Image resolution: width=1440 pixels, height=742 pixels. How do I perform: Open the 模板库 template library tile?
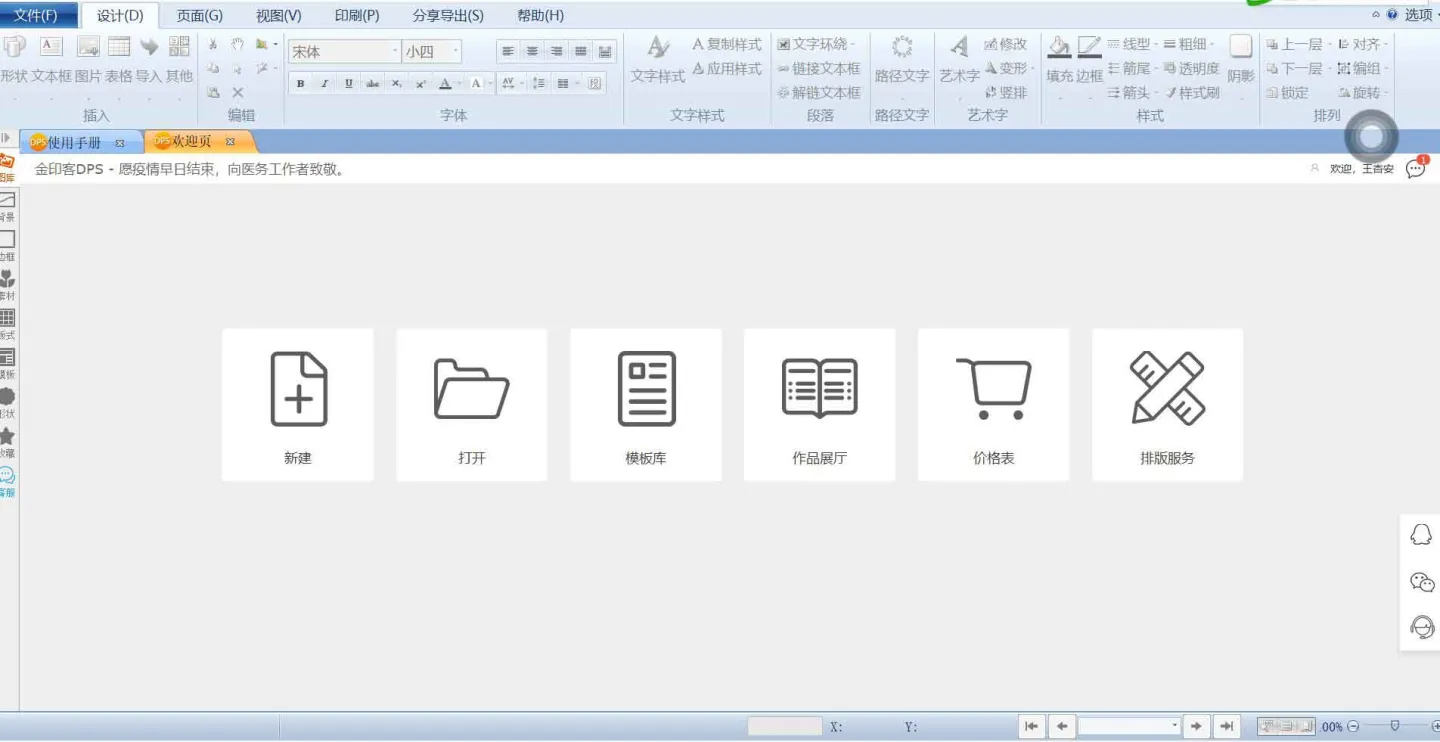pos(646,405)
